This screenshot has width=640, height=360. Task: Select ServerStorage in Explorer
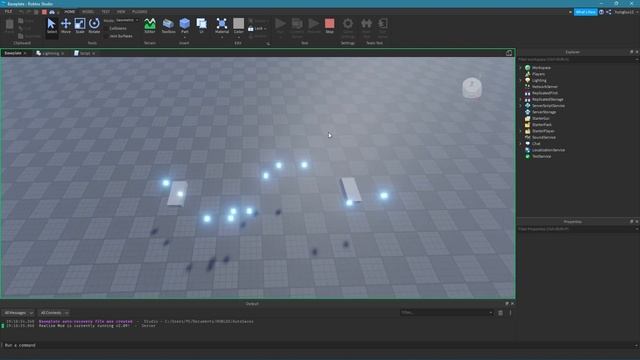pos(544,112)
